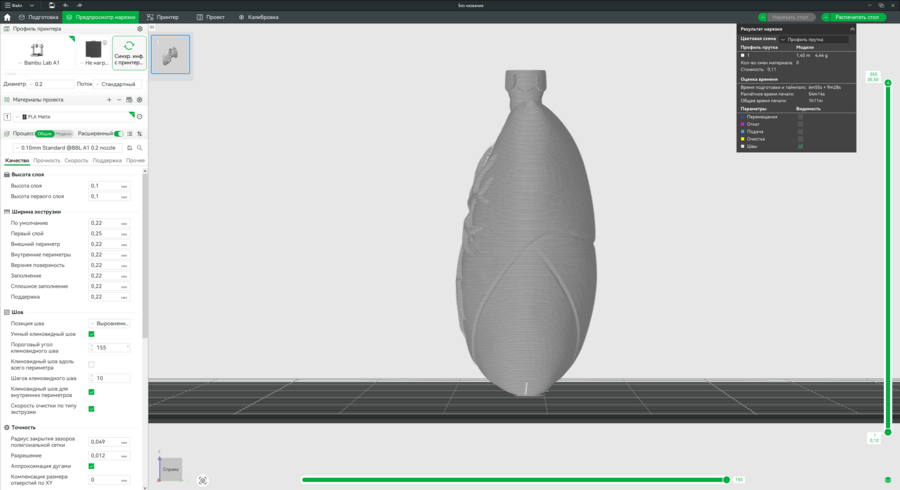Screen dimensions: 900x490
Task: Open print plate options dropdown arrow
Action: (825, 17)
